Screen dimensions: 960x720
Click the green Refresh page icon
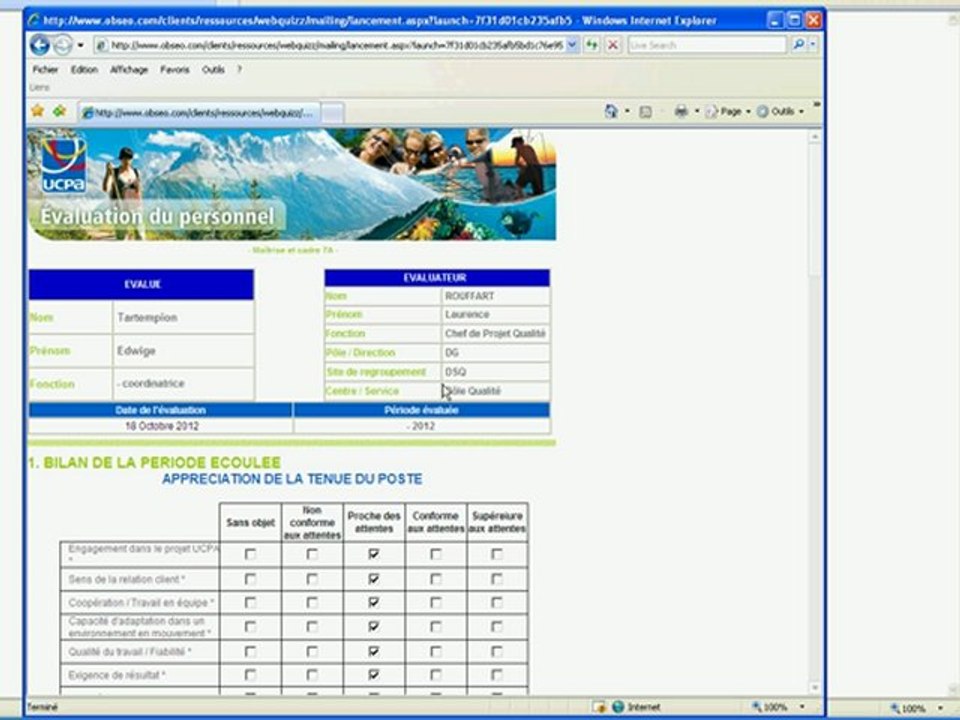click(x=592, y=45)
